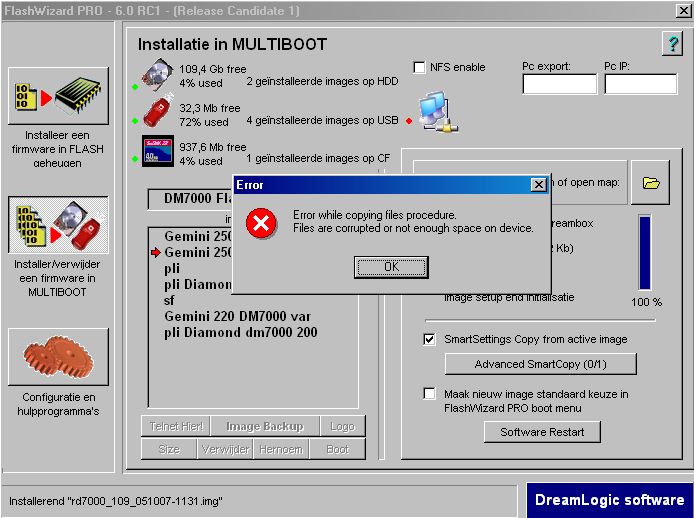Click the Boot button
Viewport: 694px width, 518px height.
(338, 449)
